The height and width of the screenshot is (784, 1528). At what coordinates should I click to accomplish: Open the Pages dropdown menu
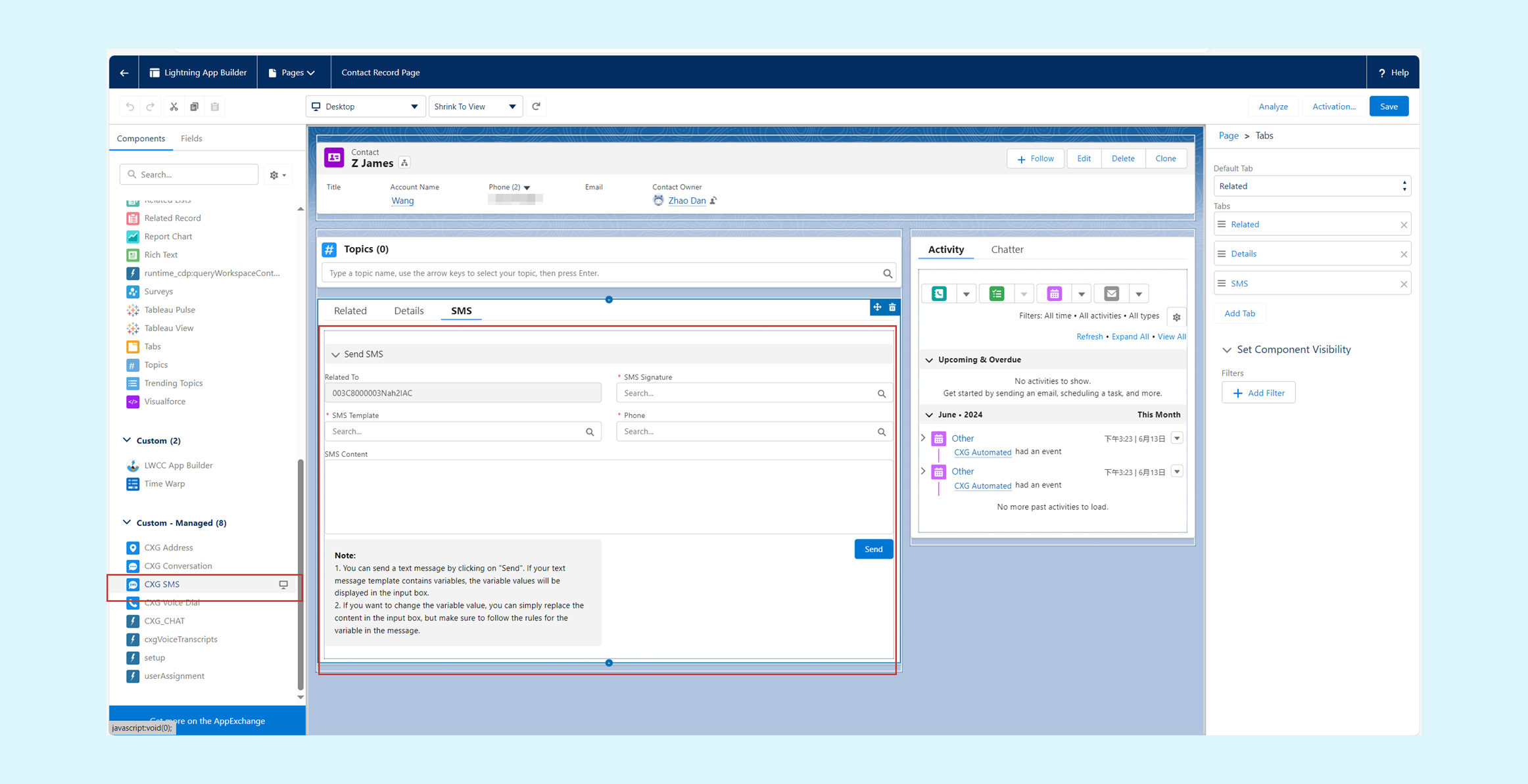click(293, 72)
